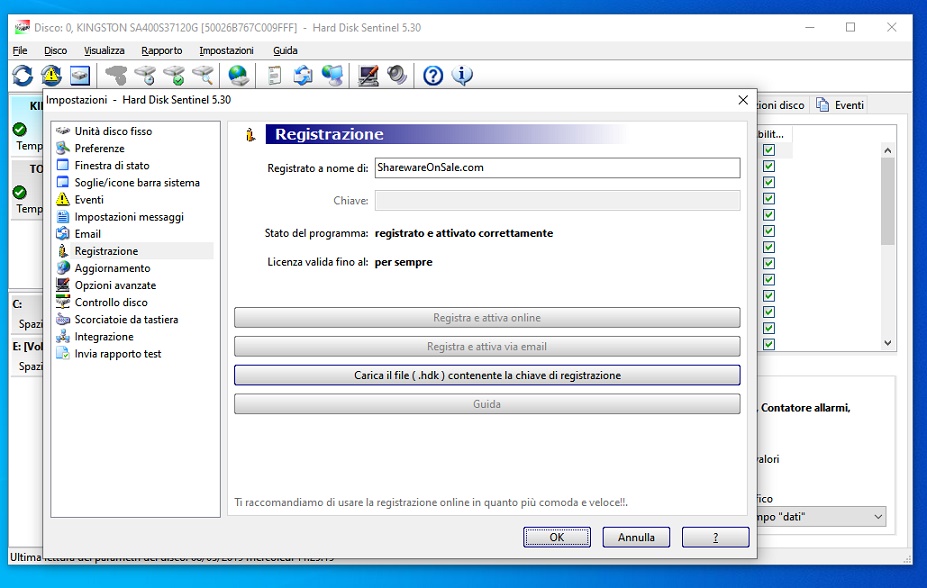Click the send report by email toolbar icon
This screenshot has height=588, width=927.
[x=303, y=76]
